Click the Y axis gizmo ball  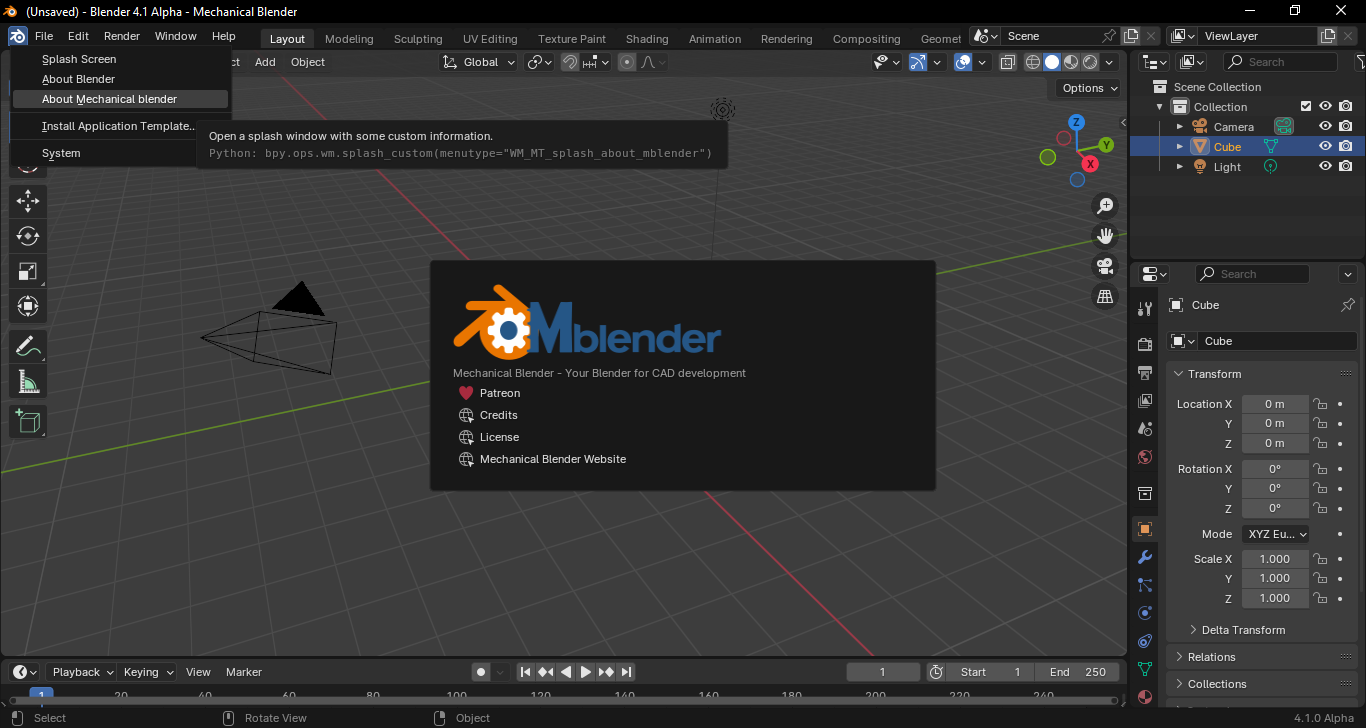[x=1106, y=145]
